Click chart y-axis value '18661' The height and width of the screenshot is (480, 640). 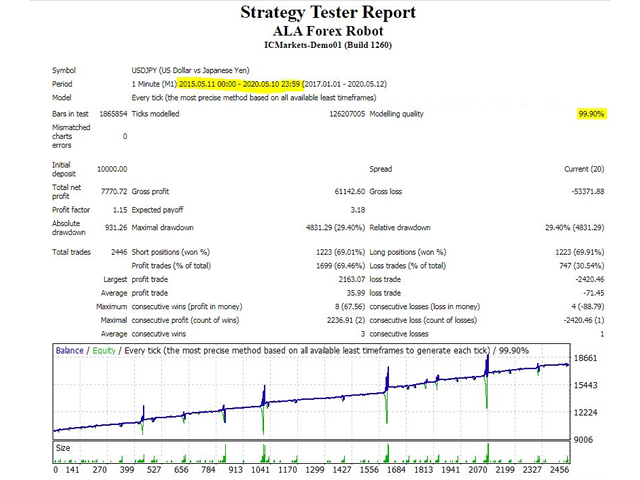coord(585,358)
